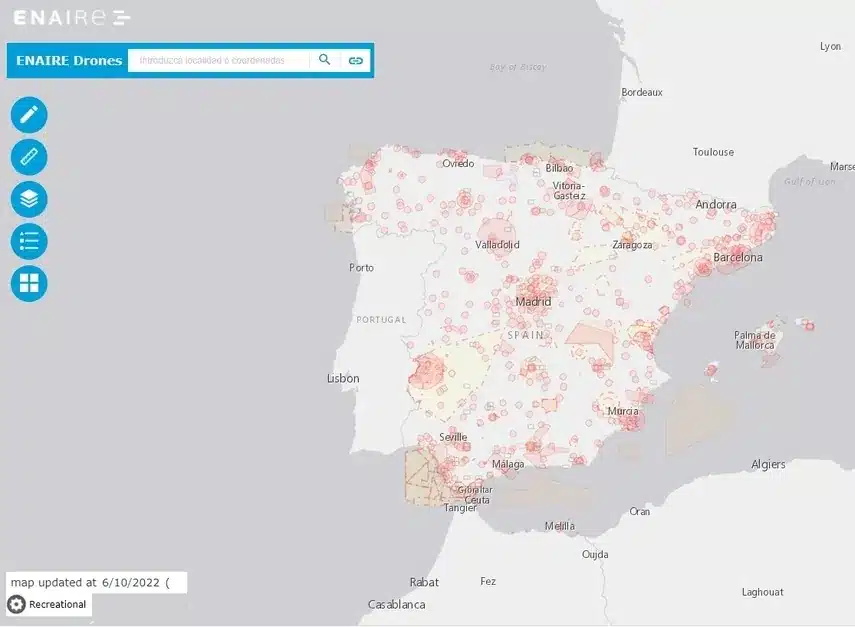The height and width of the screenshot is (627, 855).
Task: Click the ENAIRE logo
Action: [x=71, y=17]
